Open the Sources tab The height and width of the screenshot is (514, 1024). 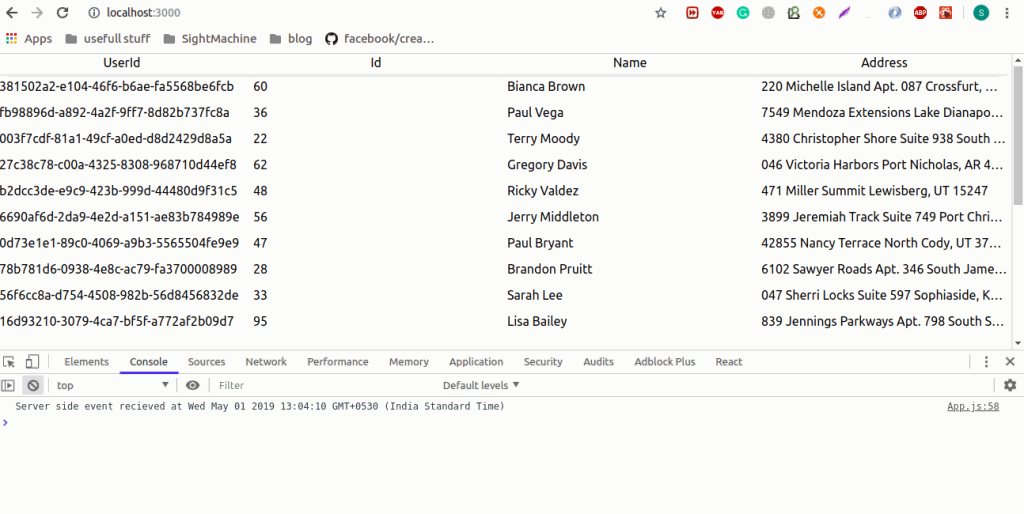point(206,362)
